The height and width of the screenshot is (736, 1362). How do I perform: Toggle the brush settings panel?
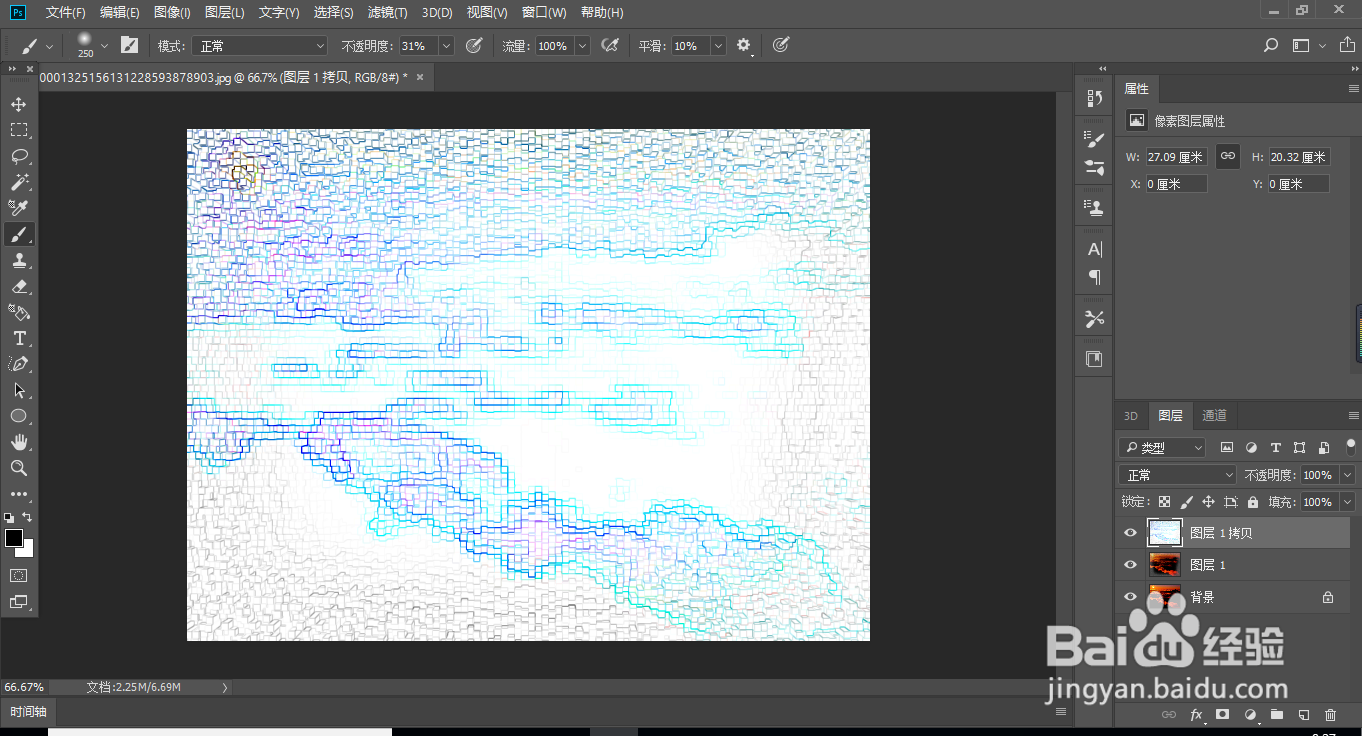[x=129, y=45]
